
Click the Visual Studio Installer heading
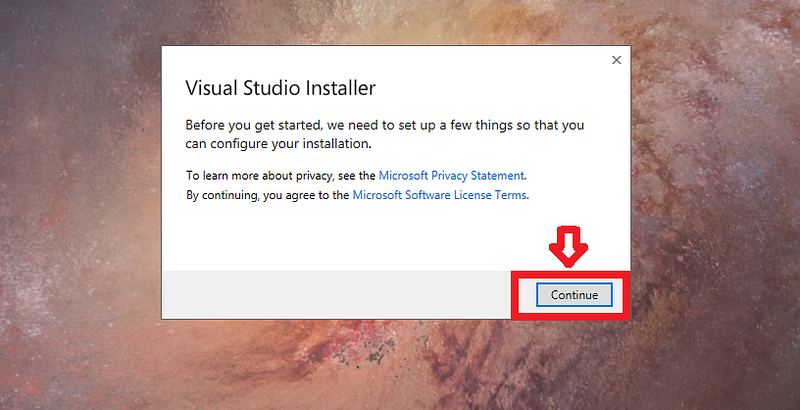pyautogui.click(x=280, y=88)
